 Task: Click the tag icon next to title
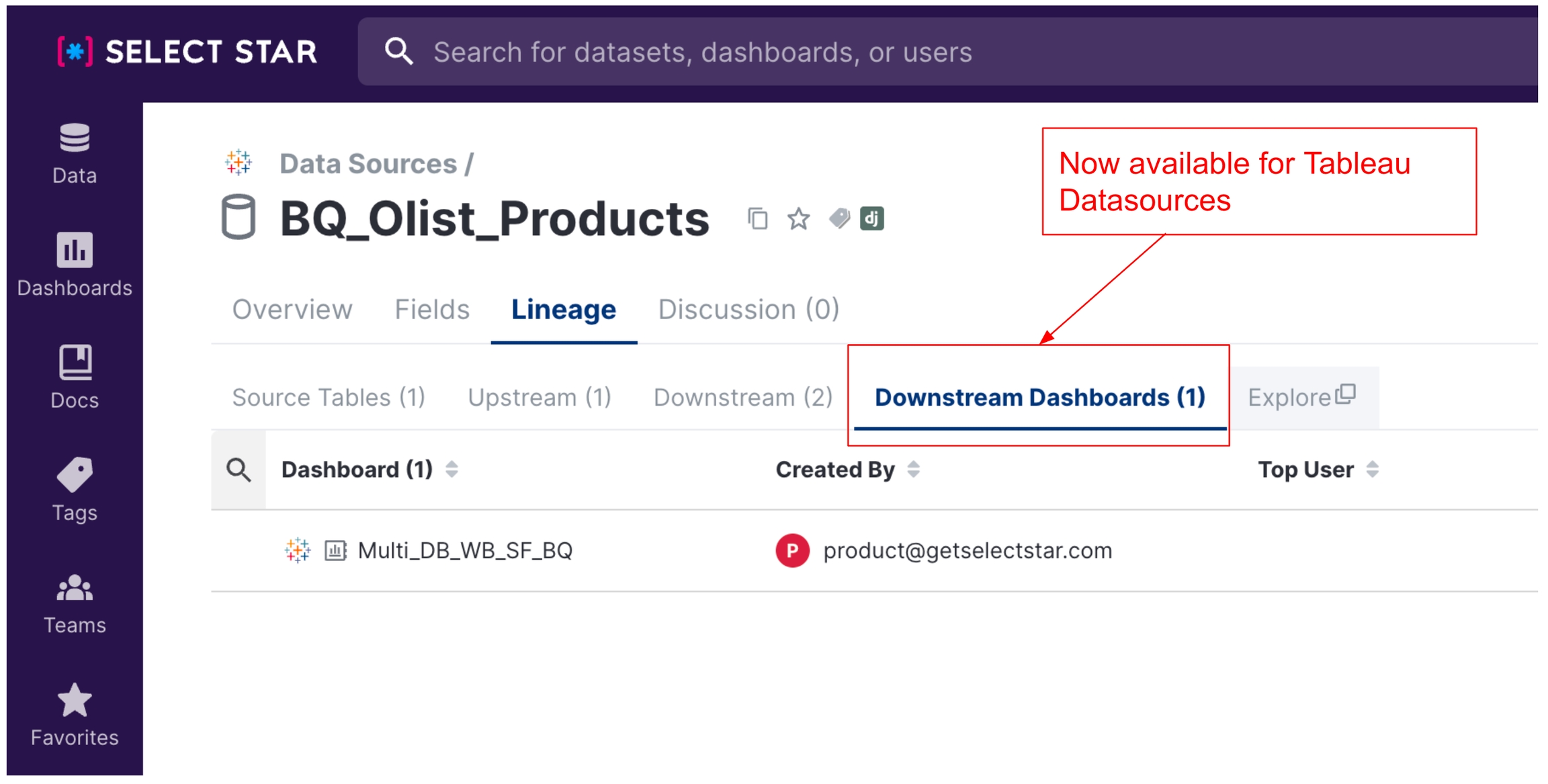[838, 218]
